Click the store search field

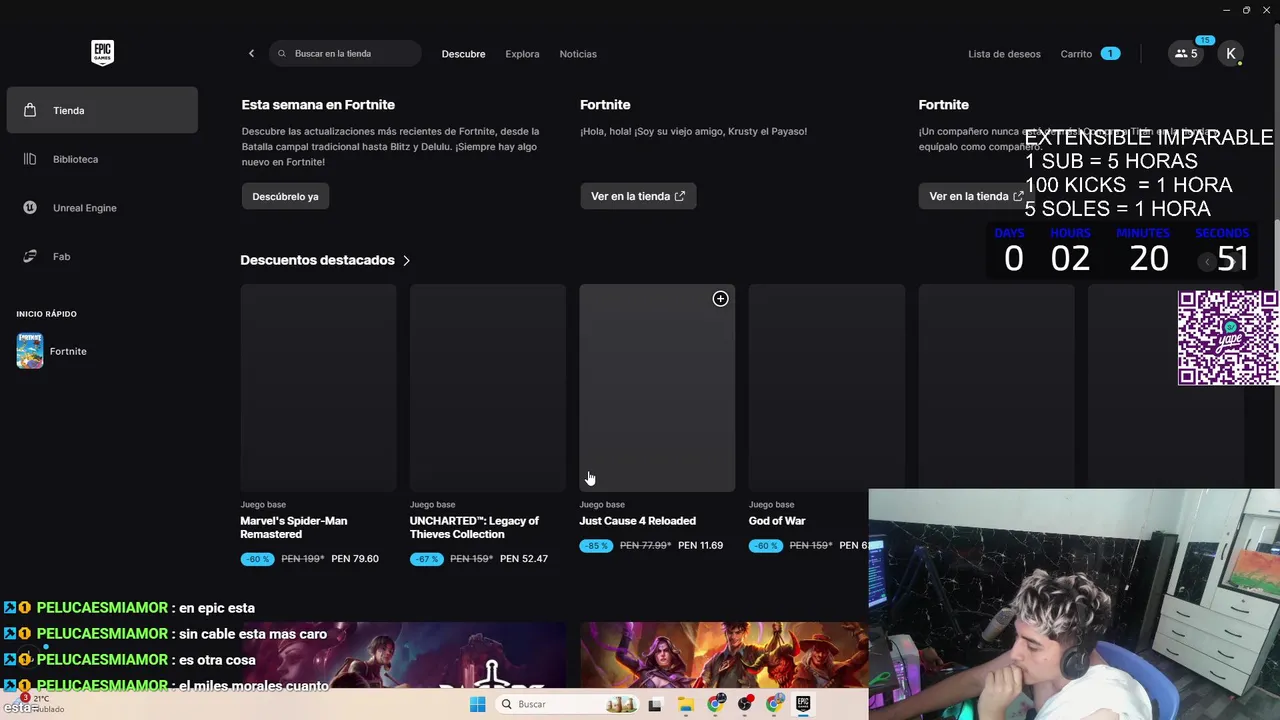pyautogui.click(x=345, y=54)
